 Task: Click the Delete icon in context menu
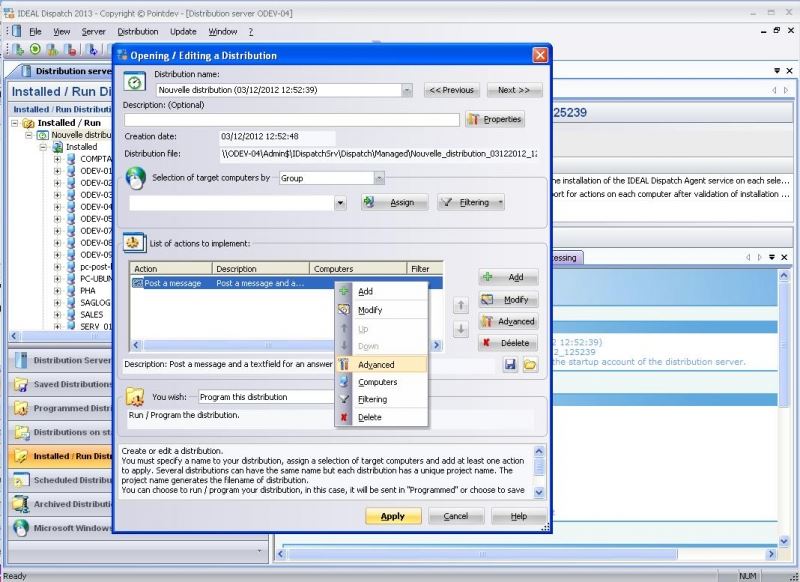344,417
